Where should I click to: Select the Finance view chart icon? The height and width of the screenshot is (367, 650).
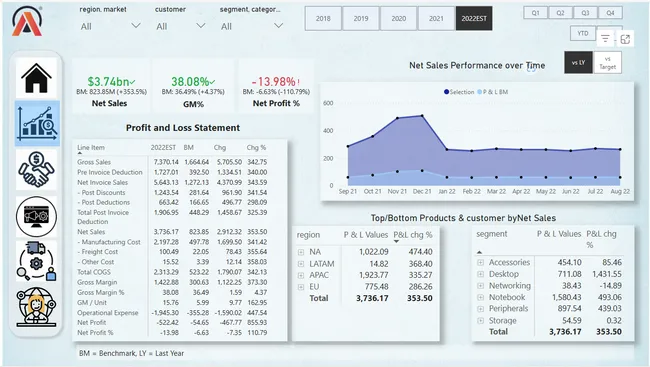point(37,123)
